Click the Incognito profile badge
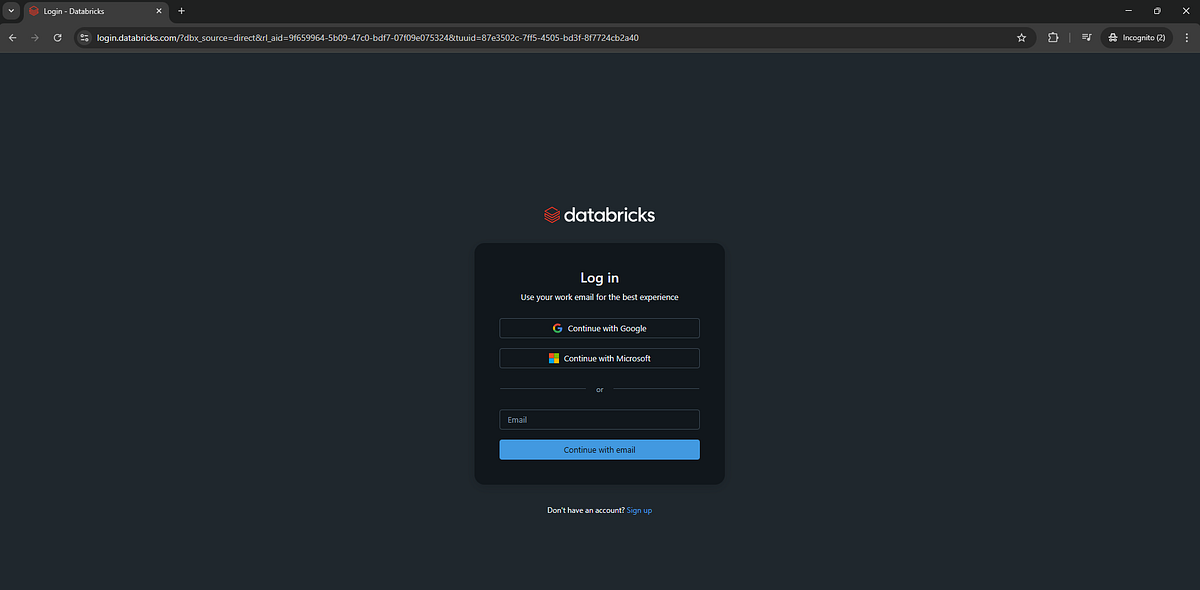 click(1136, 37)
